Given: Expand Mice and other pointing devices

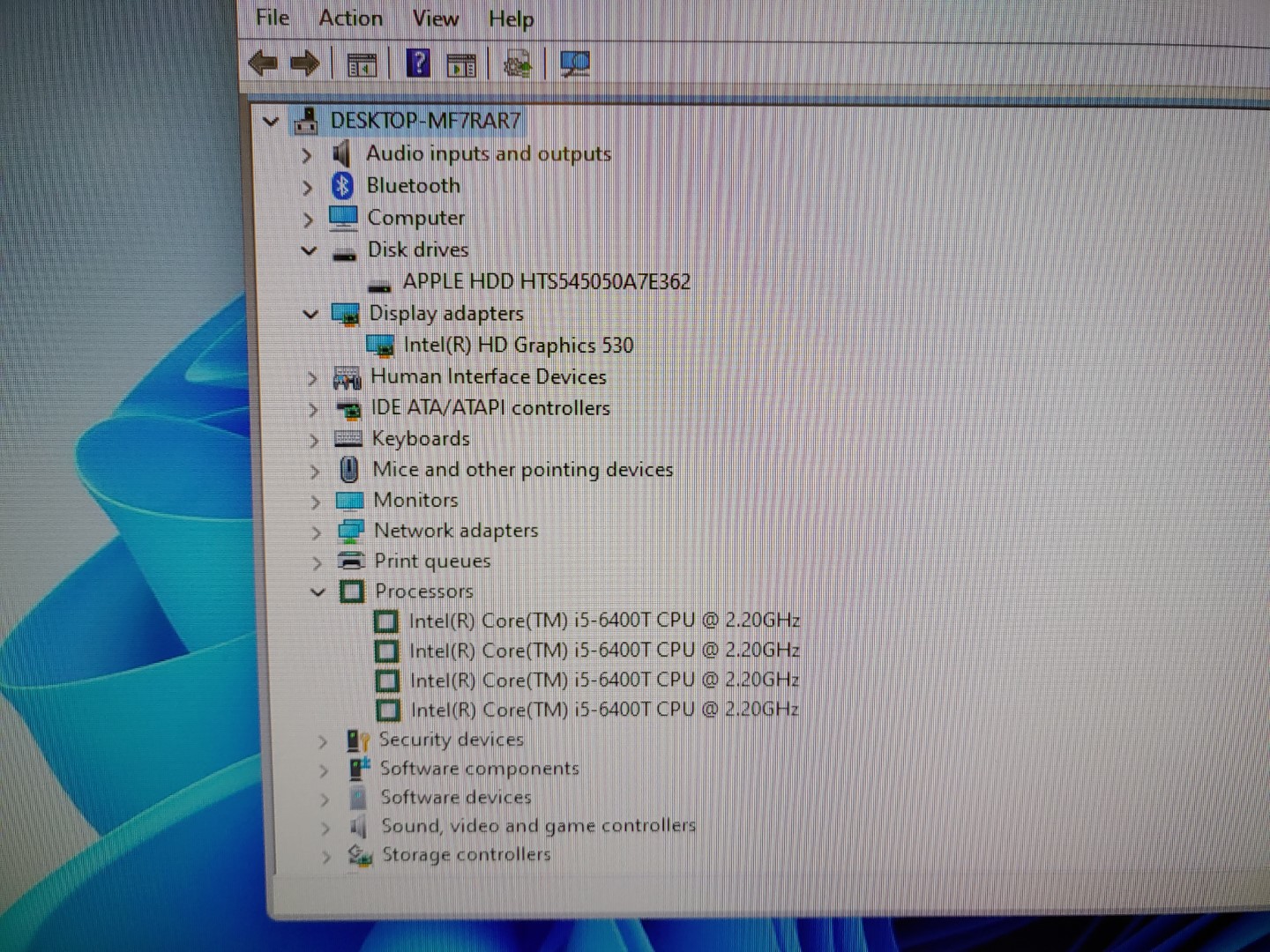Looking at the screenshot, I should [x=315, y=472].
